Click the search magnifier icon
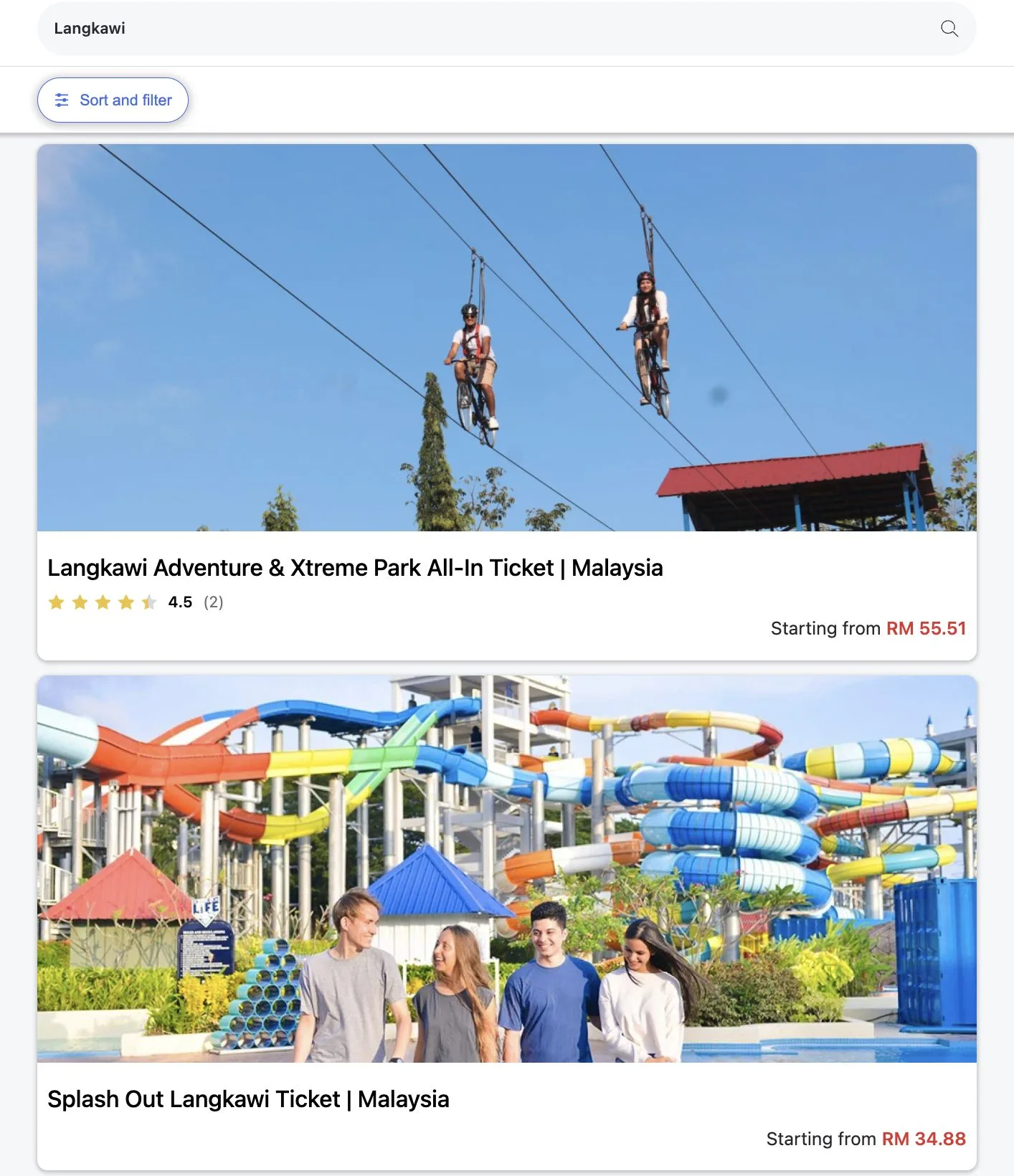Viewport: 1014px width, 1176px height. click(949, 29)
